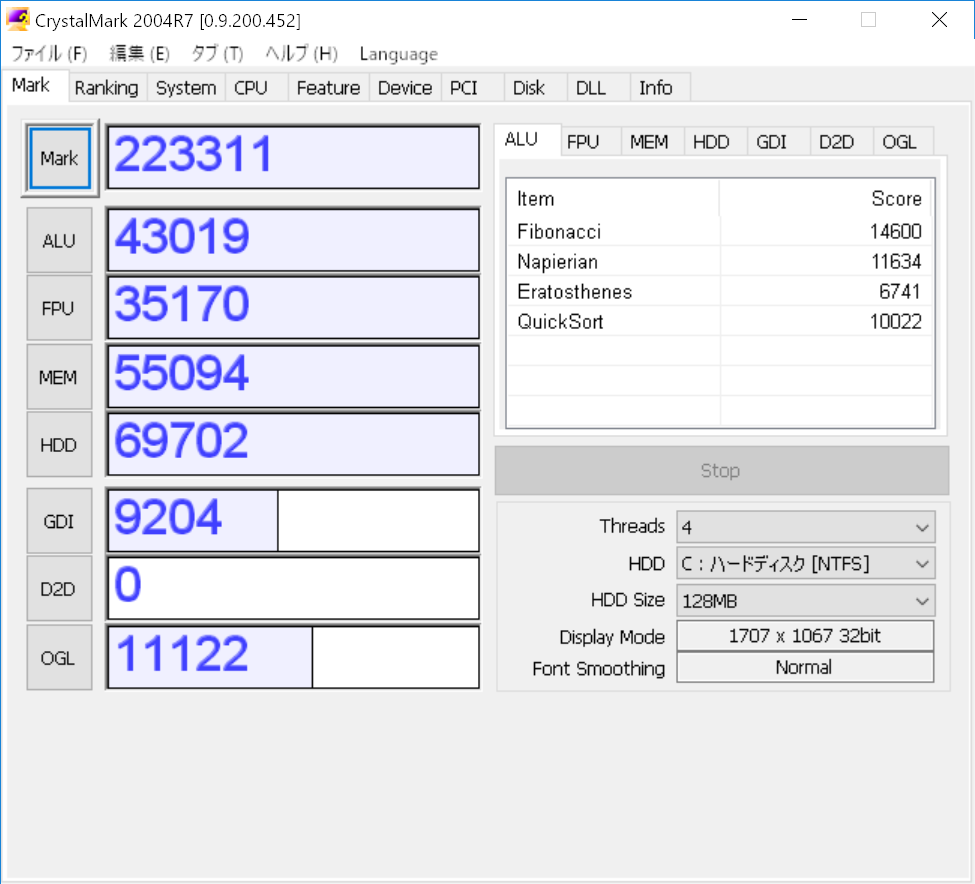Viewport: 975px width, 884px height.
Task: Run the FPU benchmark button
Action: tap(59, 308)
